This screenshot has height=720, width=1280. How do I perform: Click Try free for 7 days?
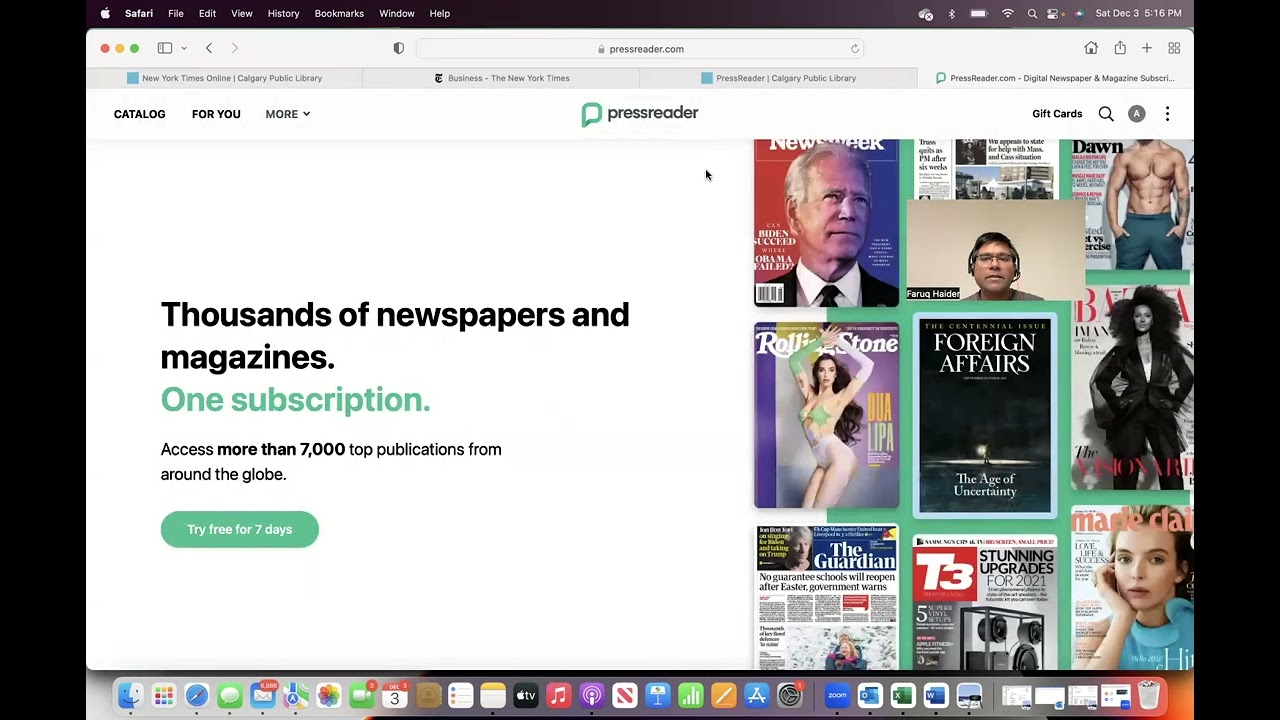tap(240, 529)
